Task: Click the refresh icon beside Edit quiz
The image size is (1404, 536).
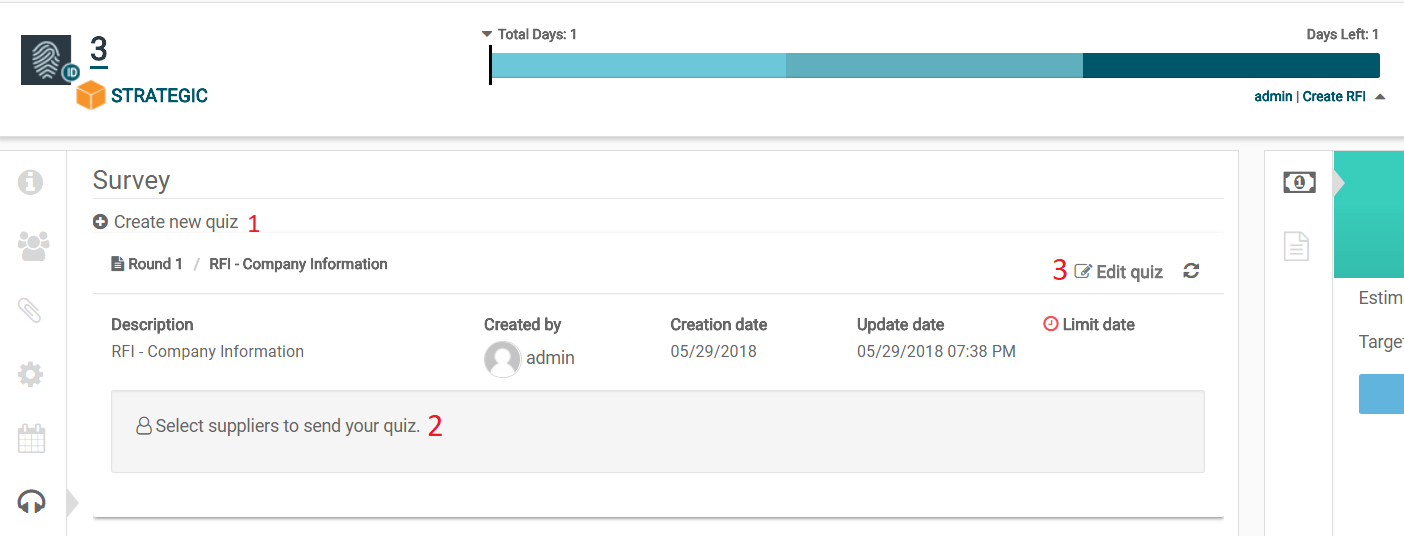Action: [1191, 271]
